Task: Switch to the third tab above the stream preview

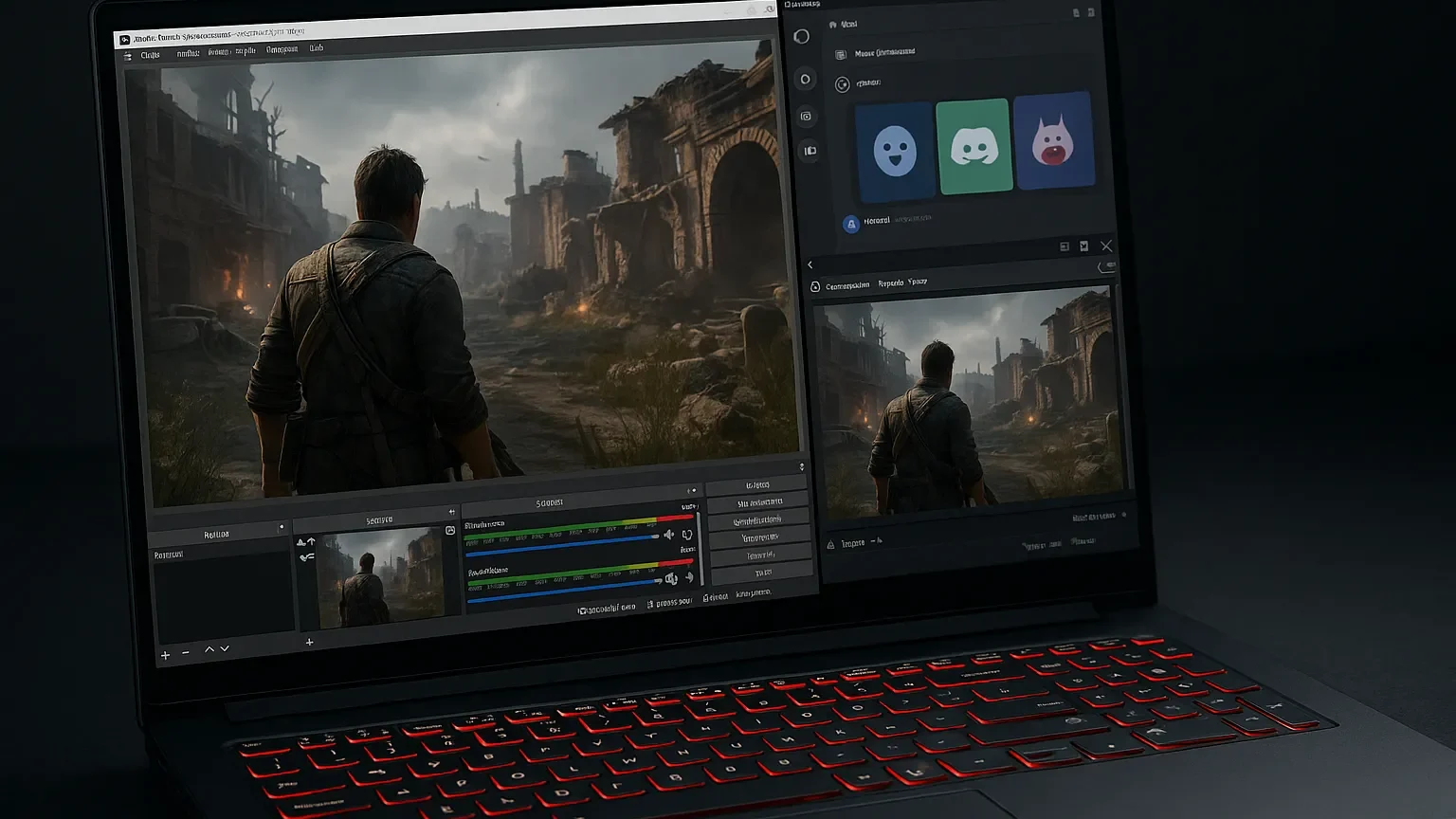Action: point(918,282)
